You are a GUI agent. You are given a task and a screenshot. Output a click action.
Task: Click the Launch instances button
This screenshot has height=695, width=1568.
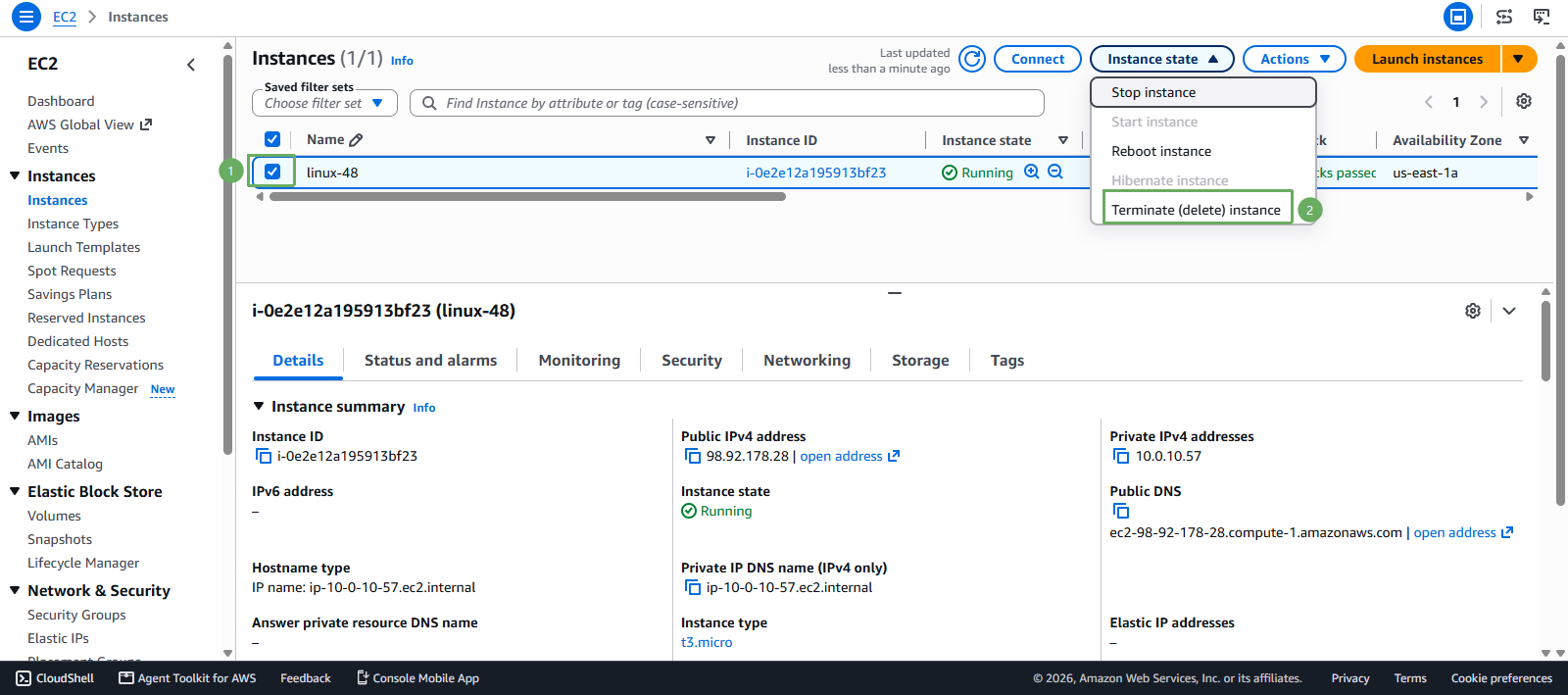[x=1427, y=59]
